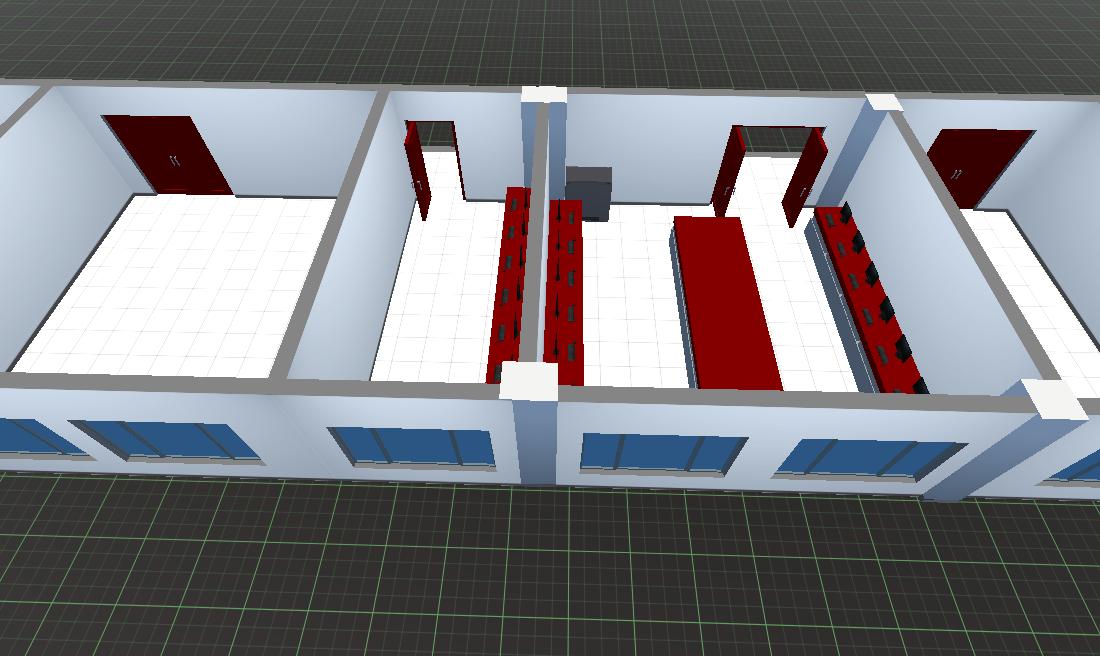Click the white pillar cap at back right

pyautogui.click(x=883, y=101)
